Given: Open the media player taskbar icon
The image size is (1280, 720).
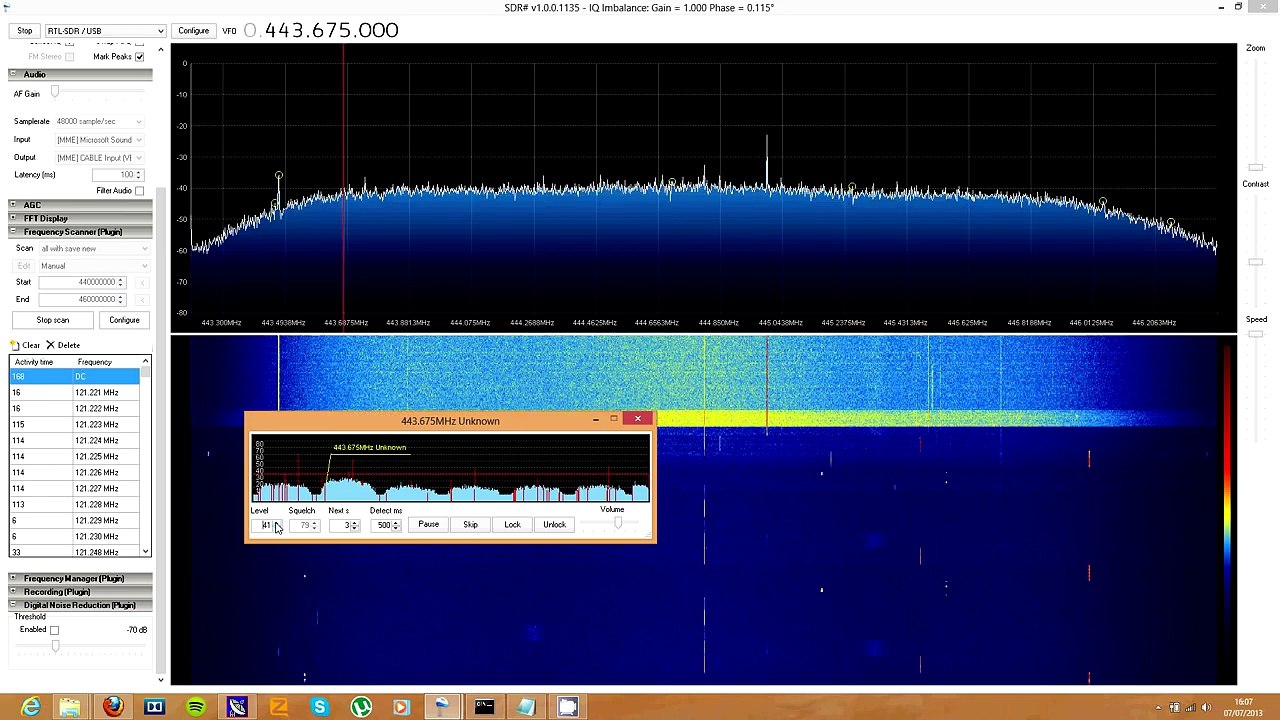Looking at the screenshot, I should coord(402,707).
